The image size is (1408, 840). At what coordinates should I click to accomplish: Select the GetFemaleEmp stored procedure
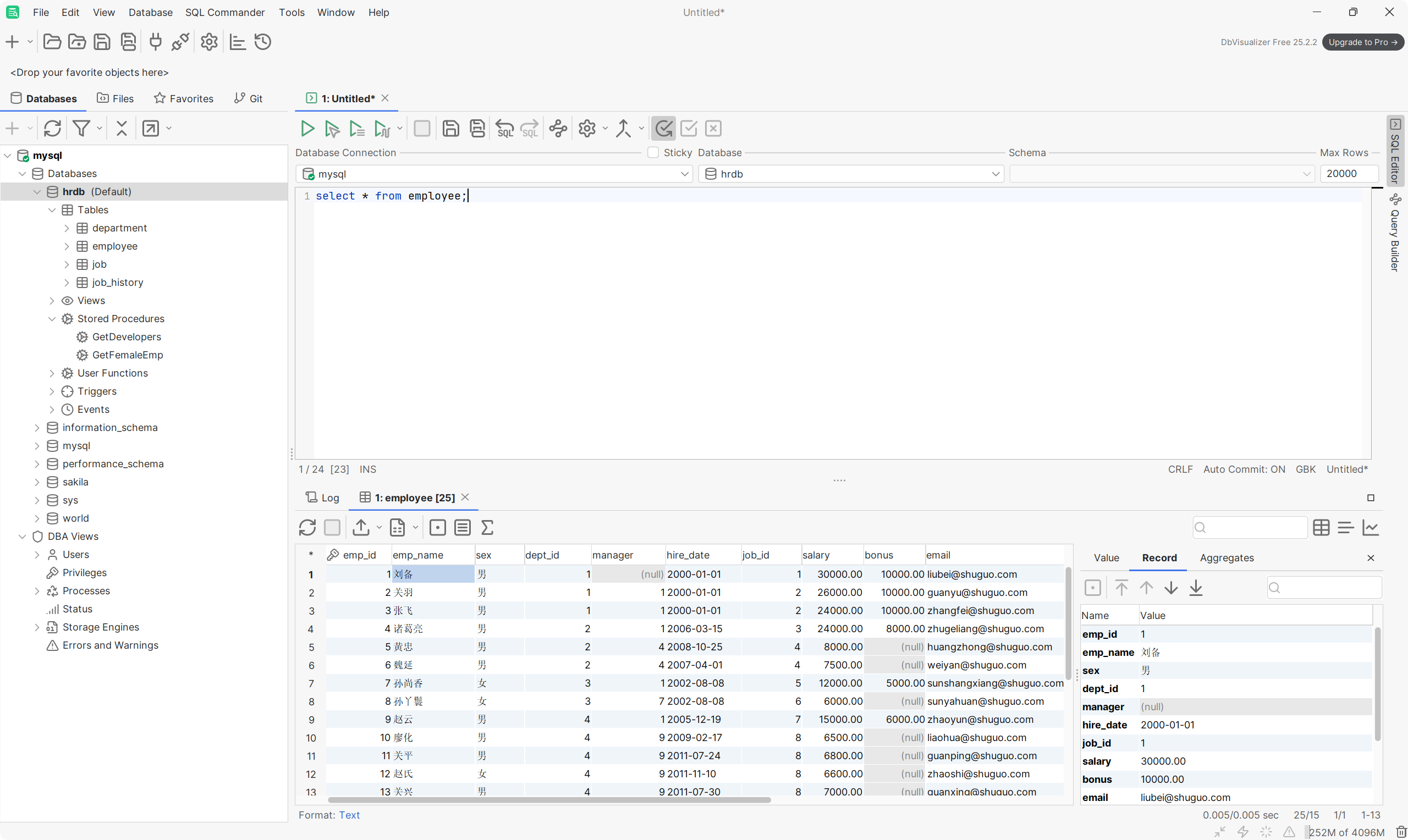pyautogui.click(x=128, y=355)
